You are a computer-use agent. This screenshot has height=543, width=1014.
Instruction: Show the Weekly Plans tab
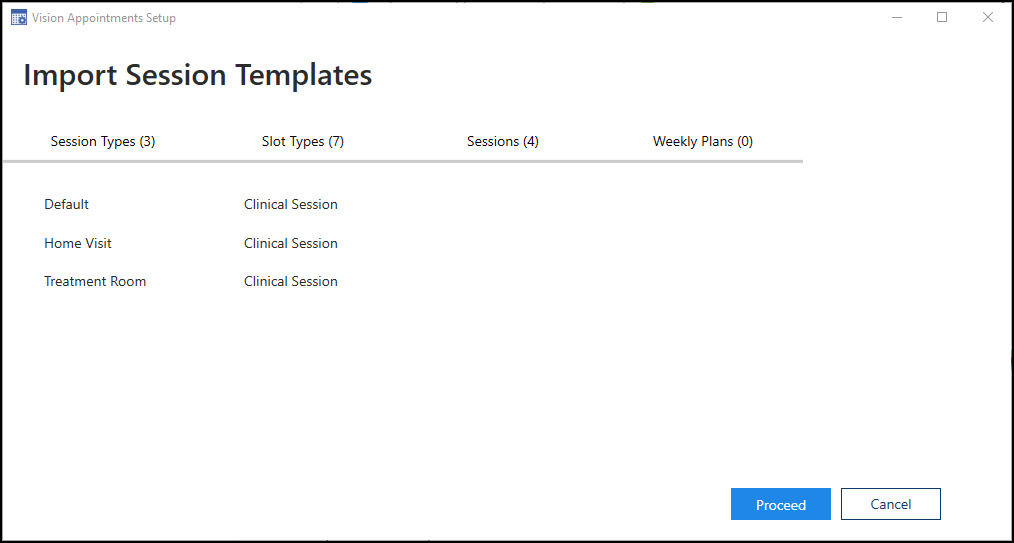(703, 142)
